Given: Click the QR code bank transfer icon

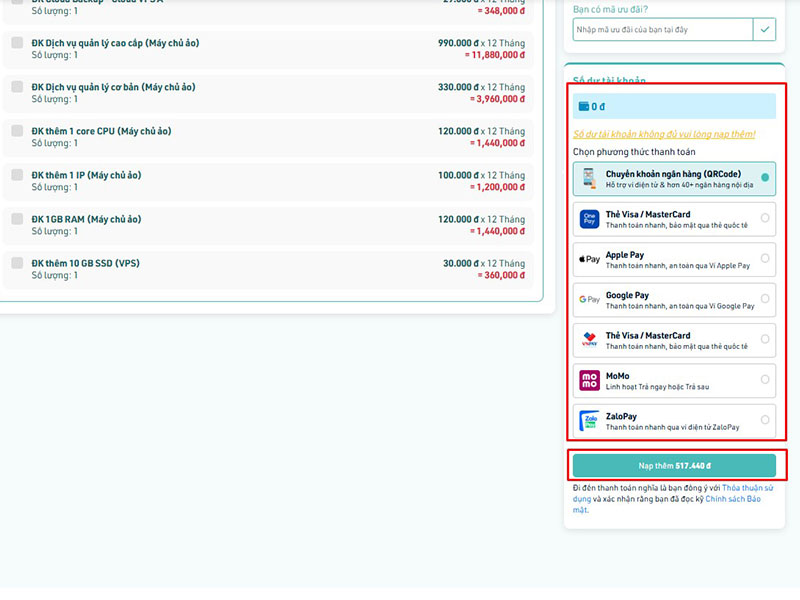Looking at the screenshot, I should click(589, 179).
